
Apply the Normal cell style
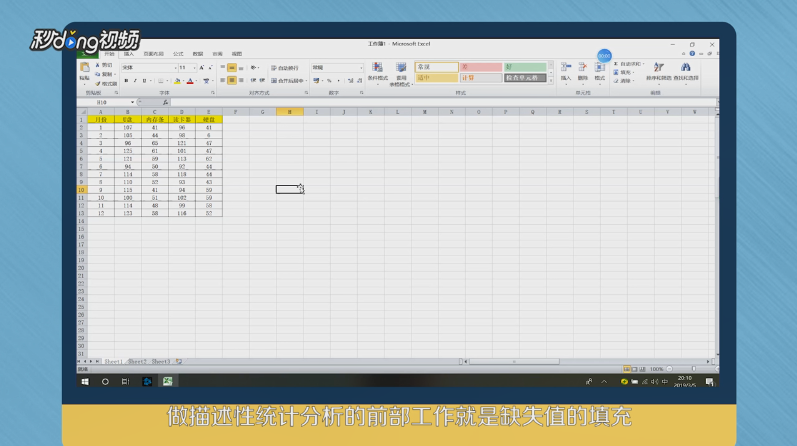pos(437,67)
